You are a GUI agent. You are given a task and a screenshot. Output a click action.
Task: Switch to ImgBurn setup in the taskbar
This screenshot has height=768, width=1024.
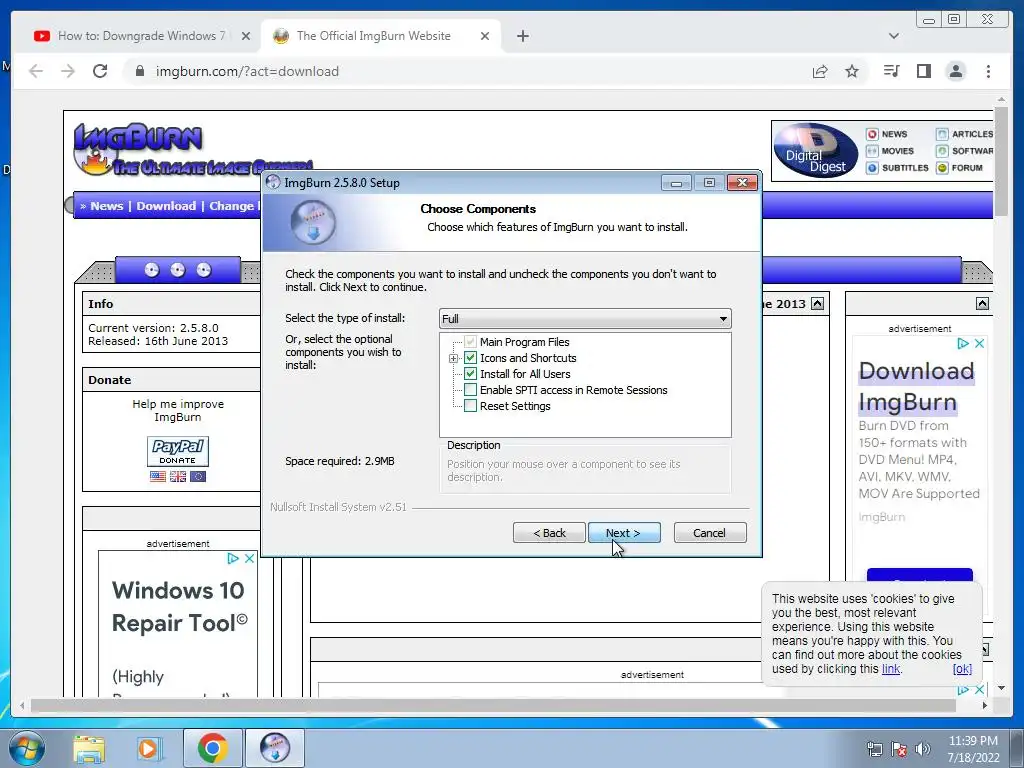click(x=275, y=748)
